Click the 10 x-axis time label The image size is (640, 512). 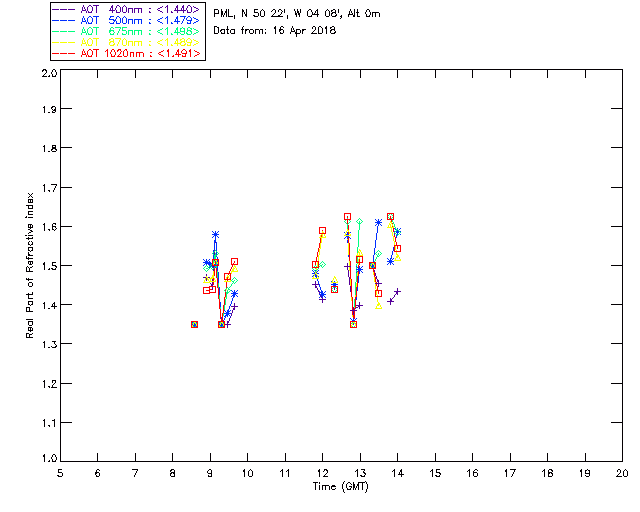tap(247, 473)
